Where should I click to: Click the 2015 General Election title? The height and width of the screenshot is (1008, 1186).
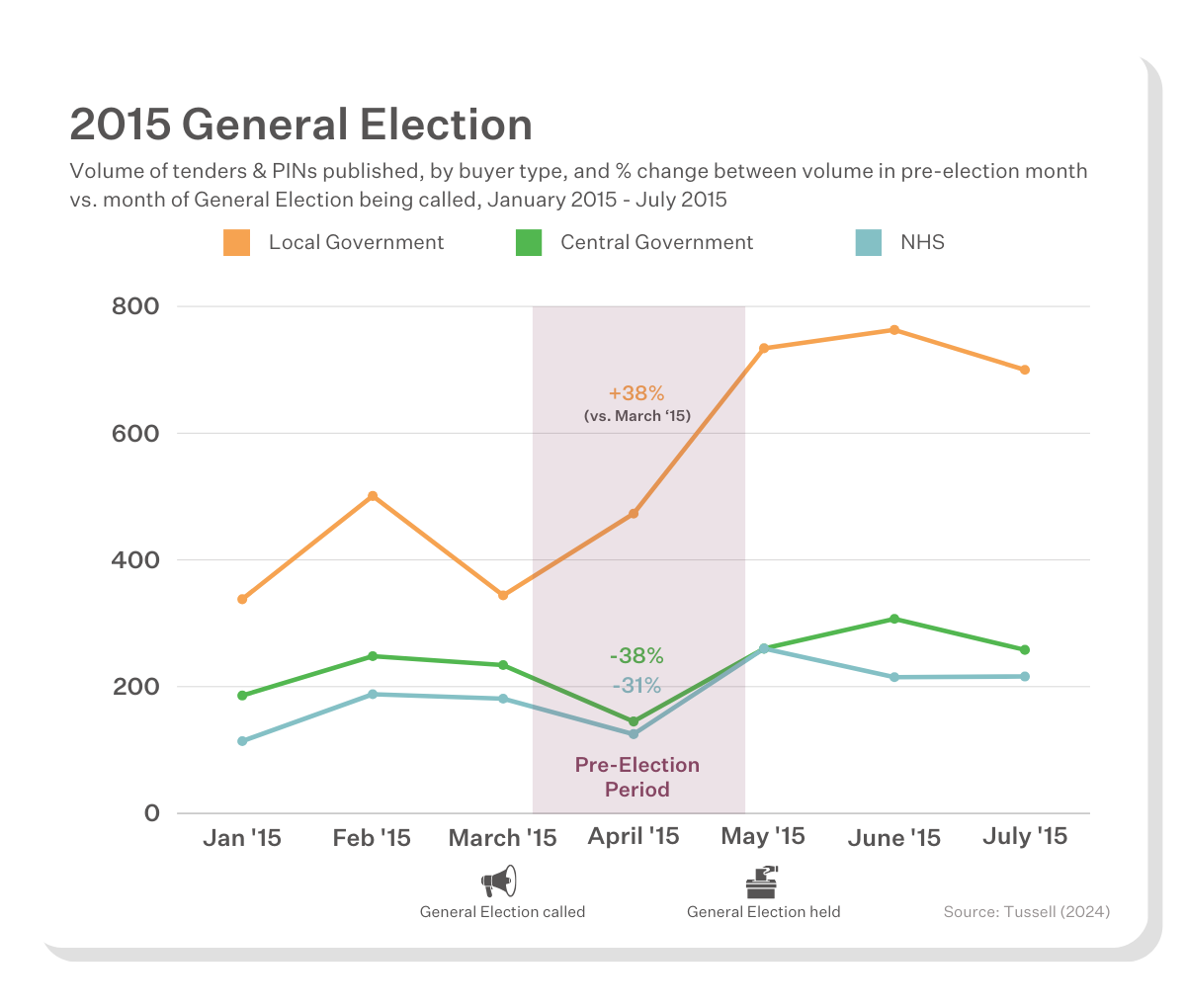click(301, 126)
